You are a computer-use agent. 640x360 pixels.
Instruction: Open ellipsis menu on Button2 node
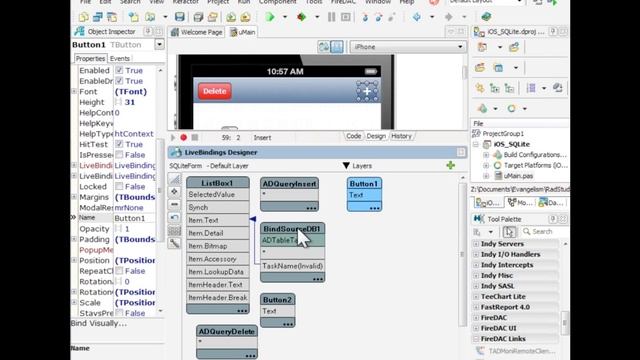pyautogui.click(x=288, y=324)
